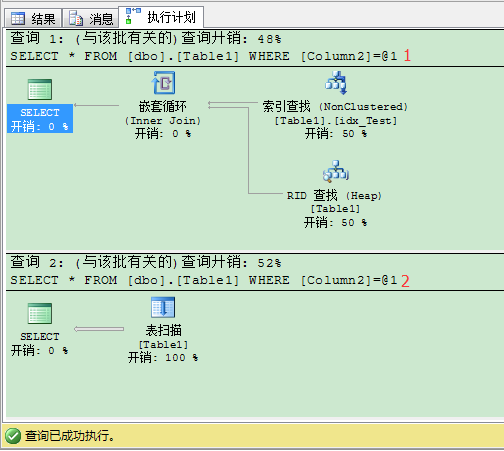Click query 1 SELECT * FROM statement text
Screen dimensions: 504x451
[x=204, y=56]
